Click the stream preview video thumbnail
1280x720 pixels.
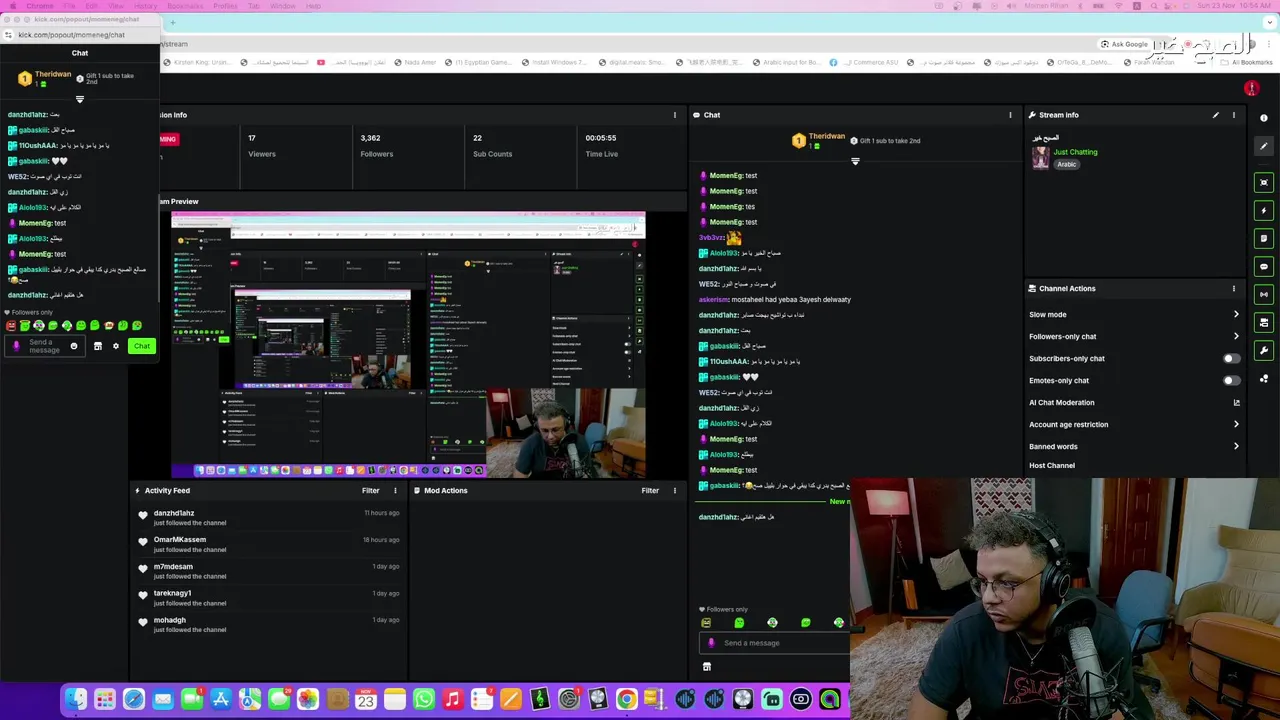pos(408,345)
